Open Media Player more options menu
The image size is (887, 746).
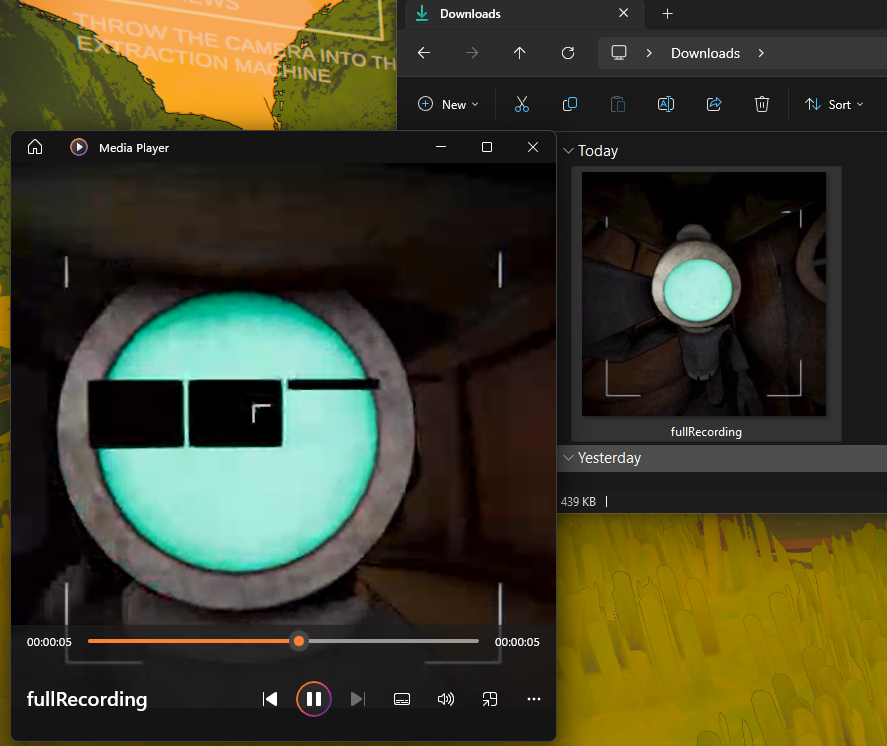[x=534, y=699]
